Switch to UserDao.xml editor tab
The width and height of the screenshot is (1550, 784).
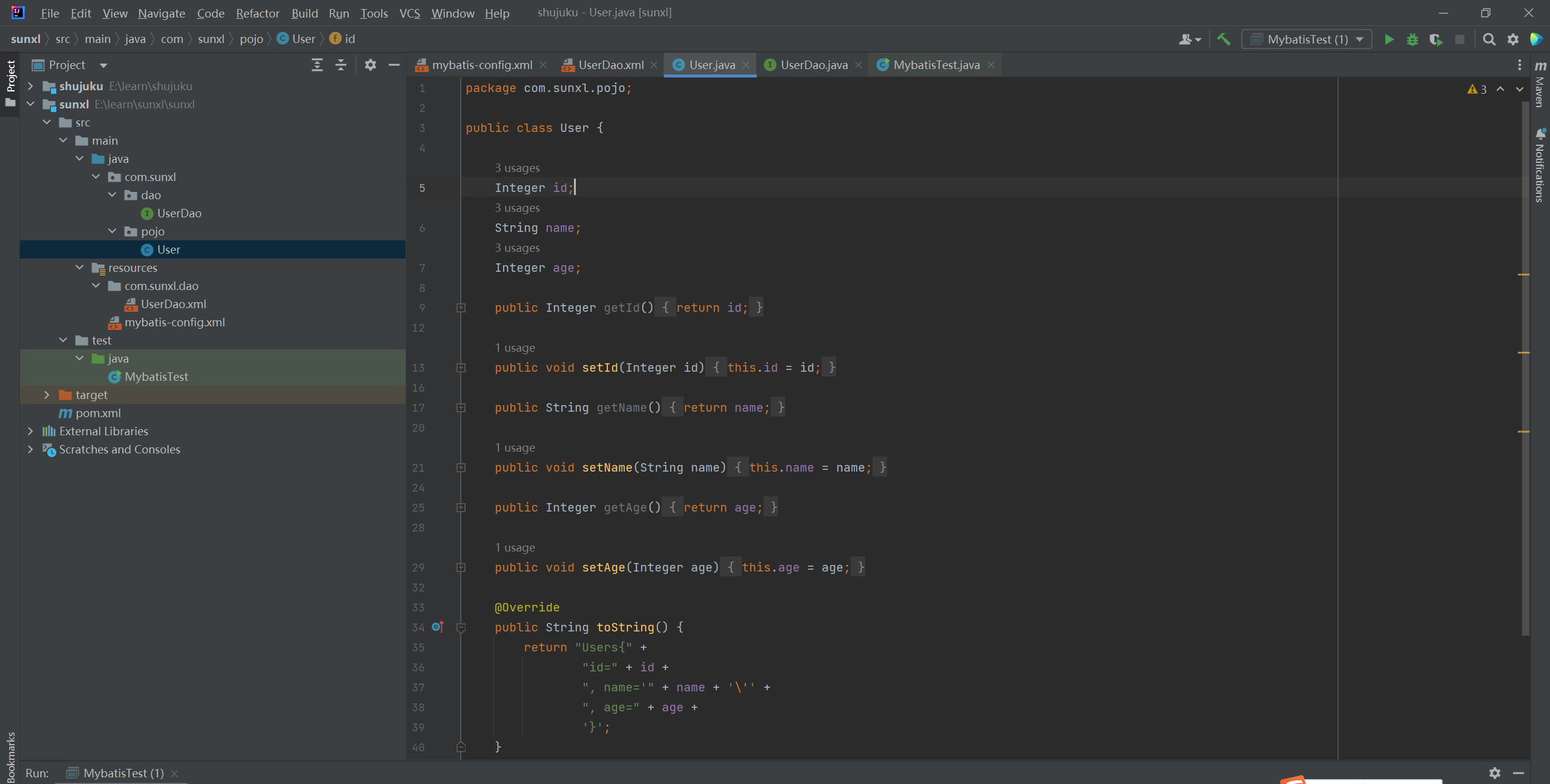[x=610, y=65]
